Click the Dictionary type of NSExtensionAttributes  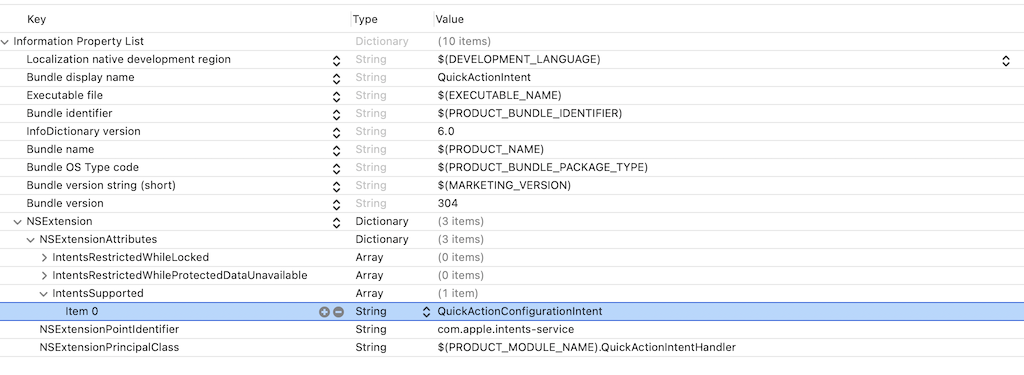[x=381, y=240]
